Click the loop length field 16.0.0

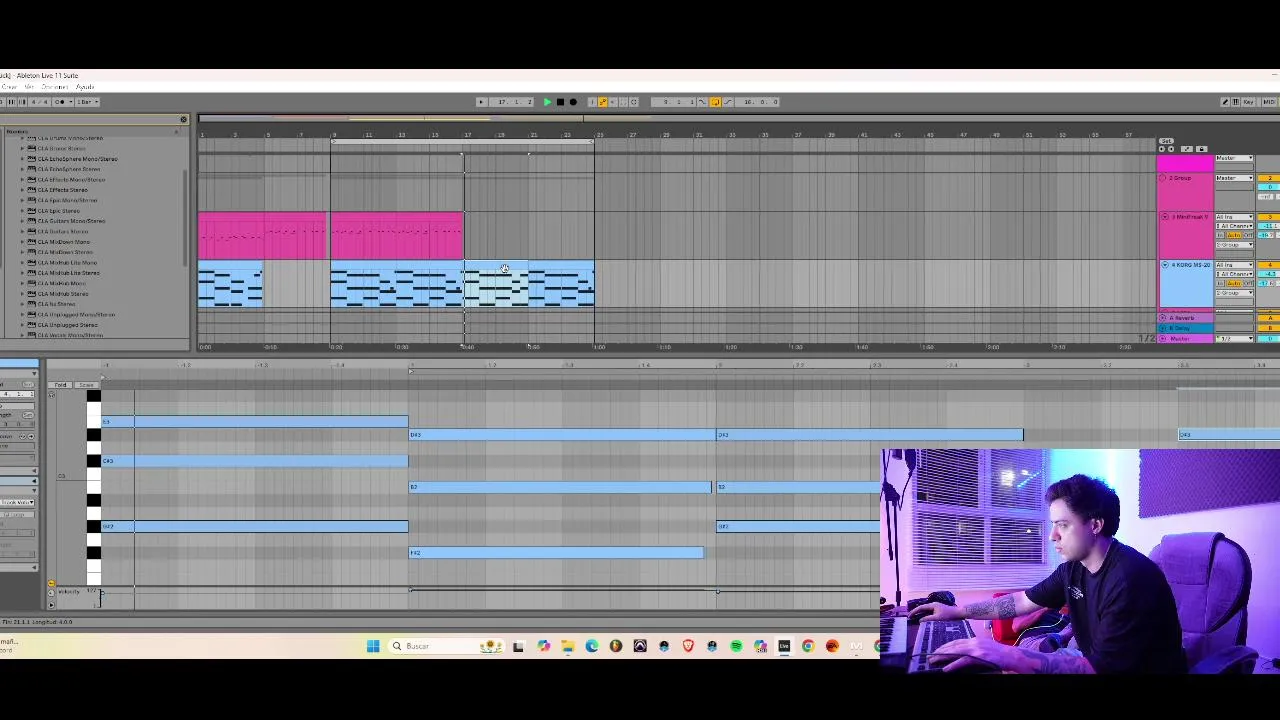757,102
